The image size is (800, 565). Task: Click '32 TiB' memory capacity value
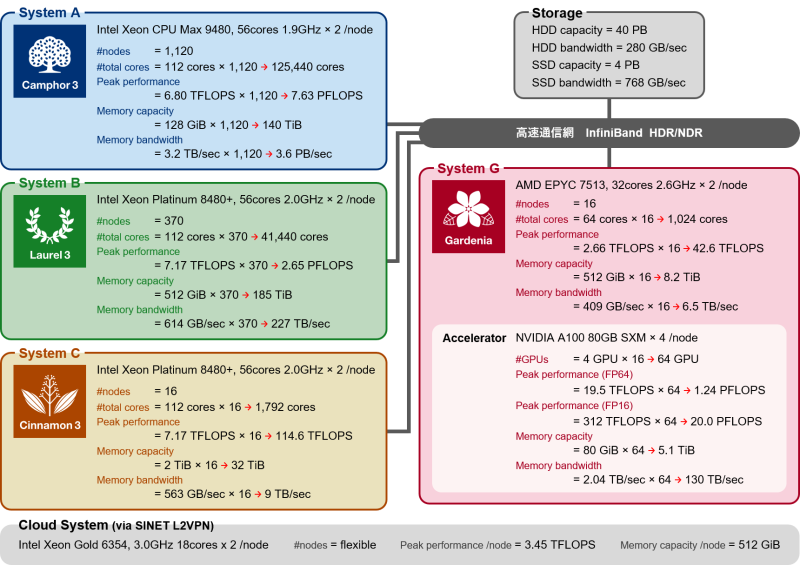tap(247, 465)
